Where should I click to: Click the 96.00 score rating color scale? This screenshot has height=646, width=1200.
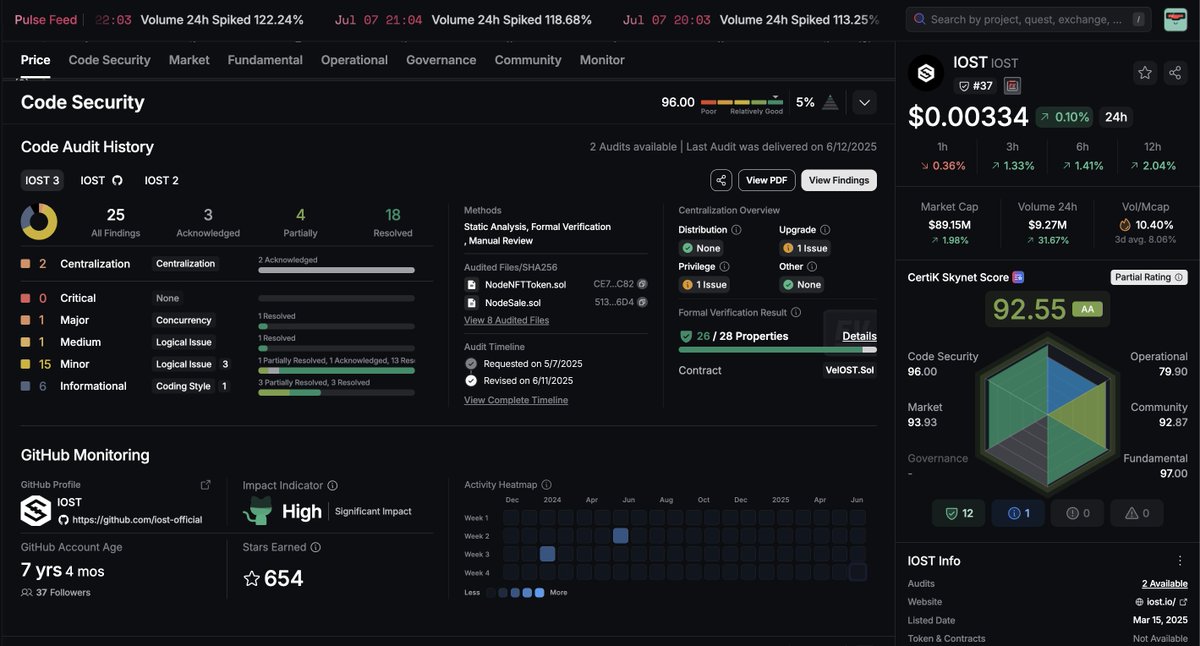point(742,102)
